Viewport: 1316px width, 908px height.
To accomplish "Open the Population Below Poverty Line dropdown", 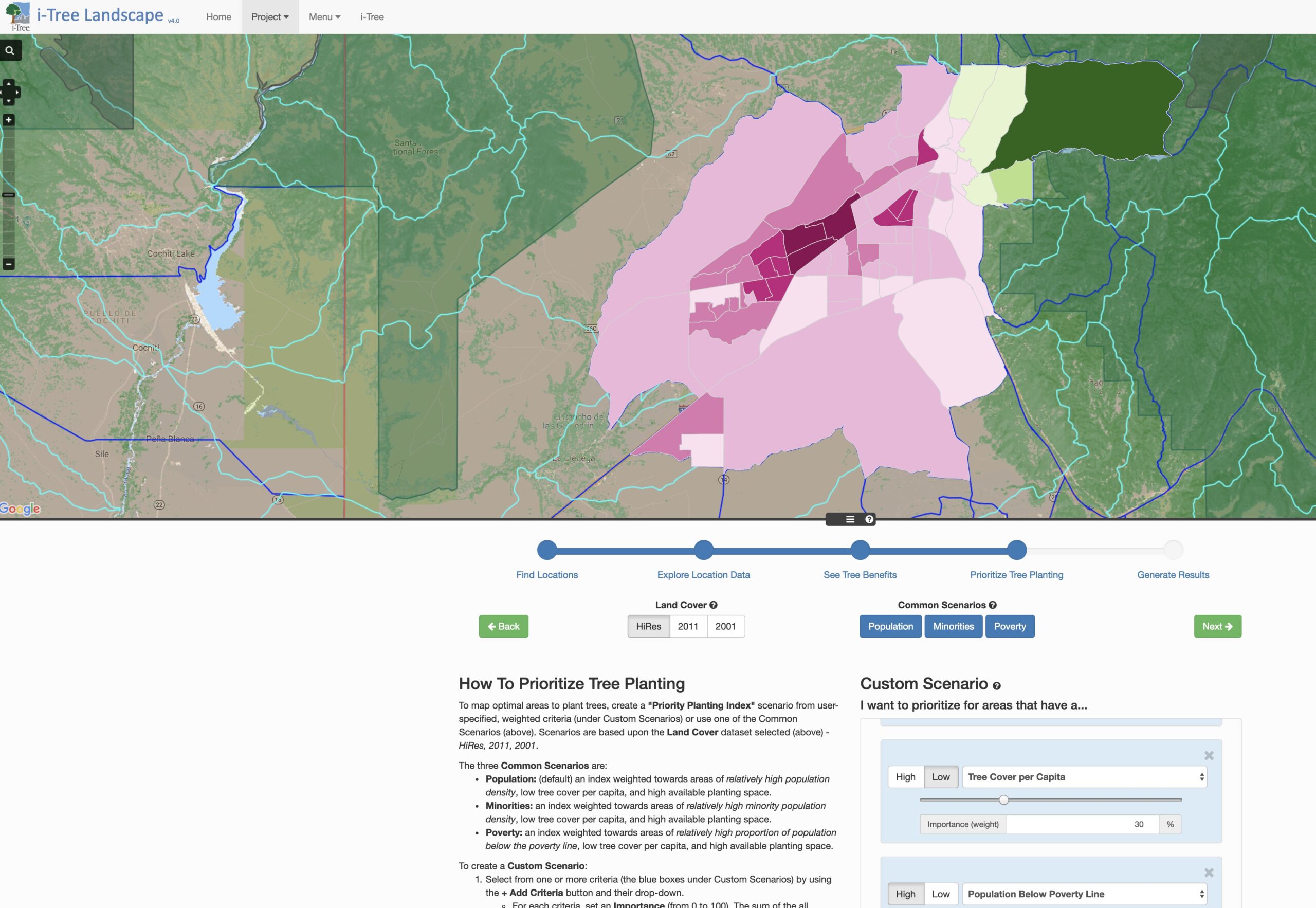I will (1084, 894).
